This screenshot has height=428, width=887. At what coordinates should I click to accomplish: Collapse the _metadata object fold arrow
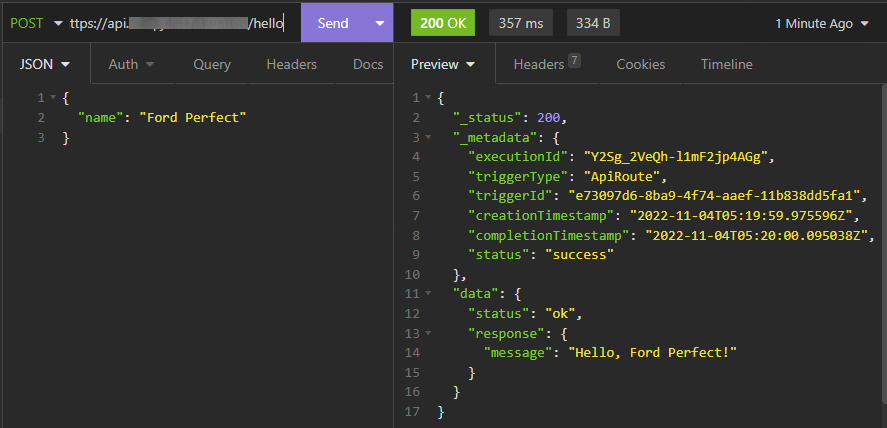tap(429, 137)
